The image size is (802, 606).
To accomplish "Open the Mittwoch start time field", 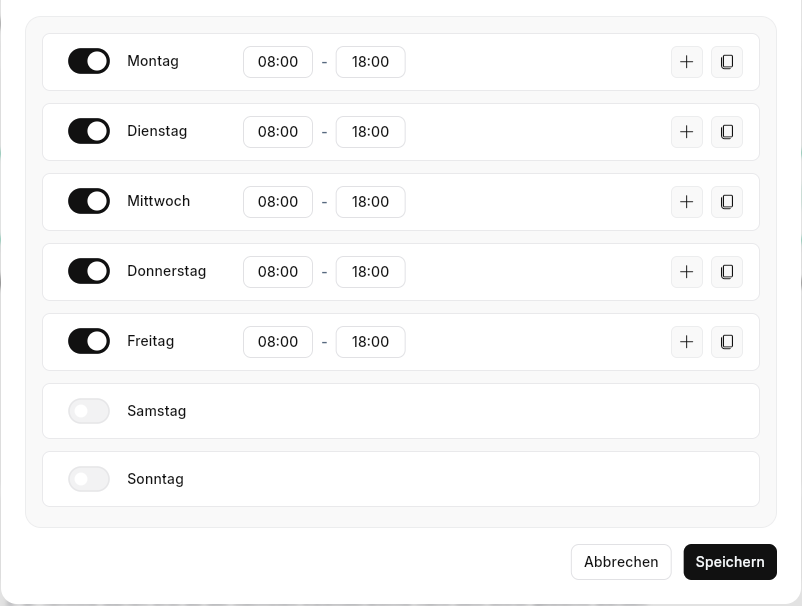I will point(278,202).
